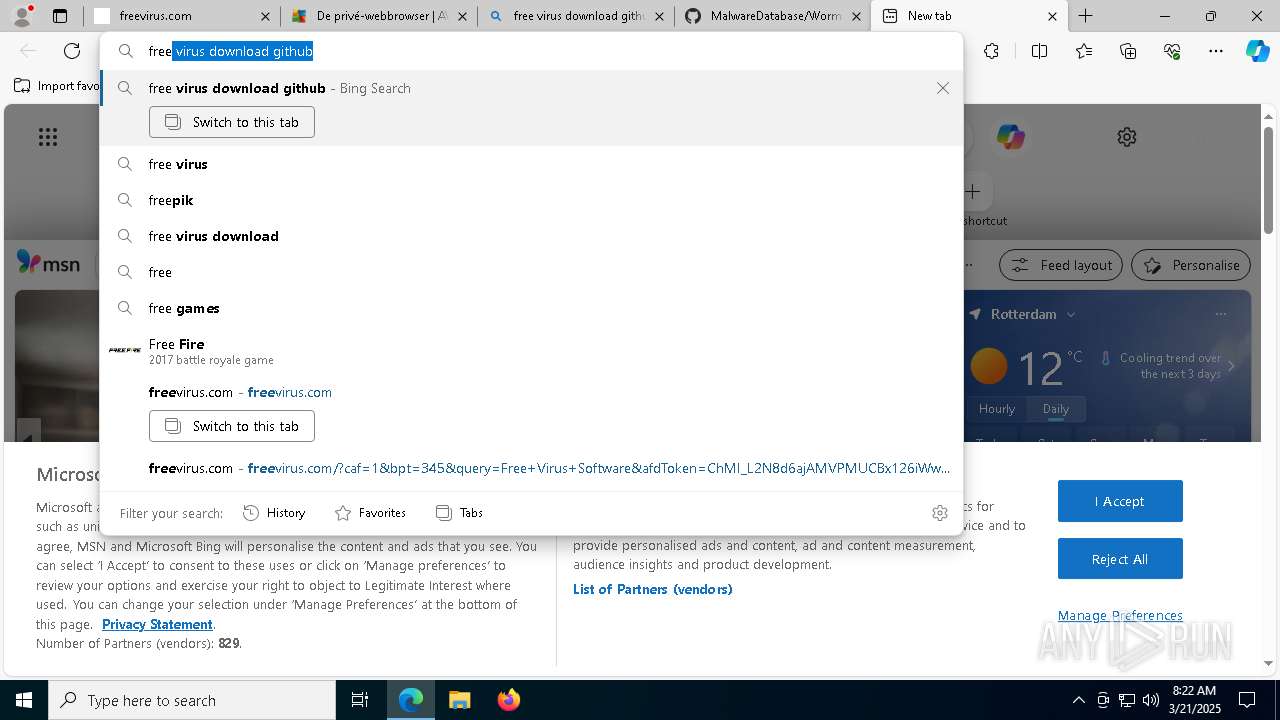Remove the free virus download github suggestion
Viewport: 1280px width, 720px height.
942,88
